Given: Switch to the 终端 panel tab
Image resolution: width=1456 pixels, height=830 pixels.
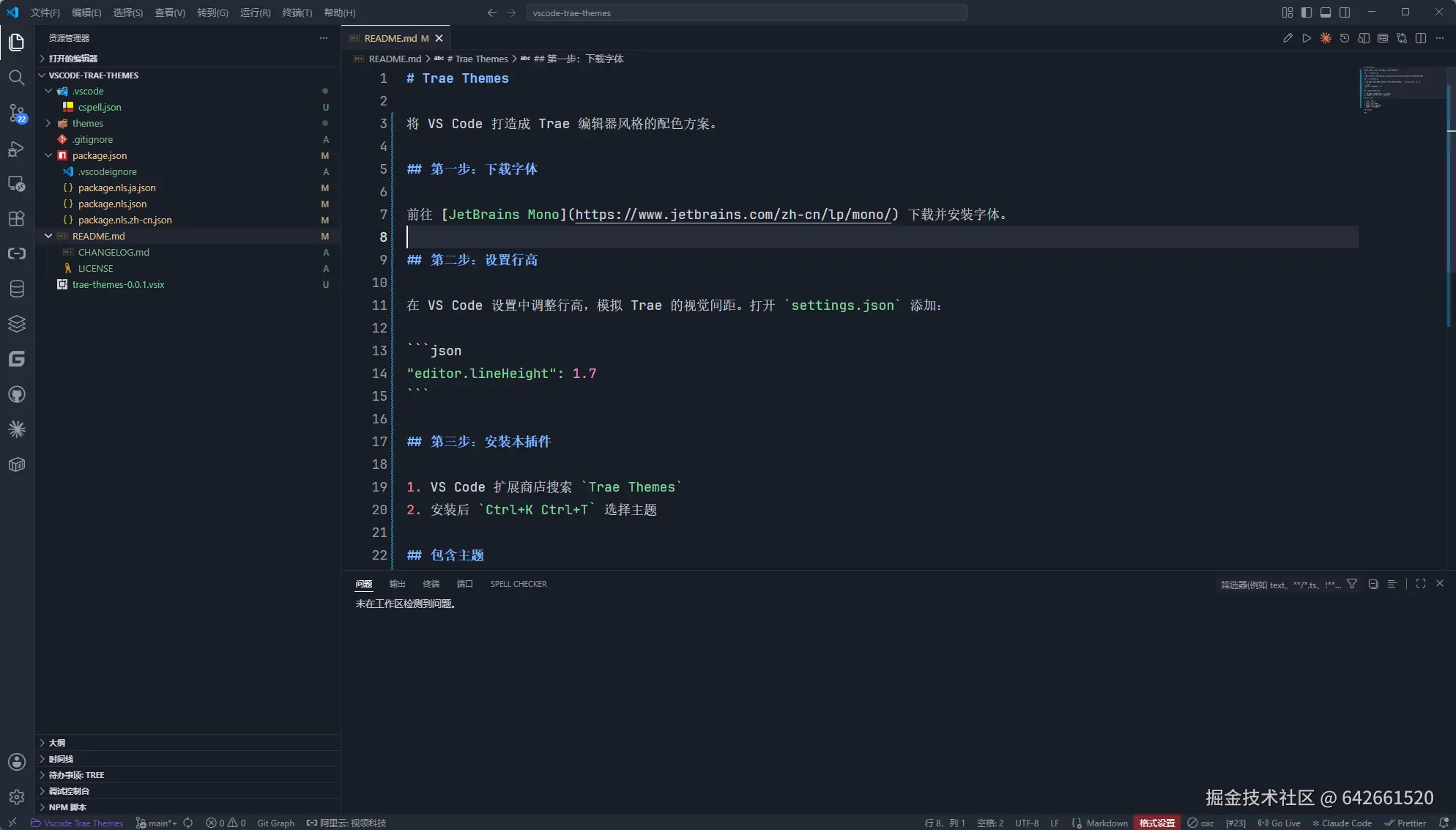Looking at the screenshot, I should tap(431, 584).
